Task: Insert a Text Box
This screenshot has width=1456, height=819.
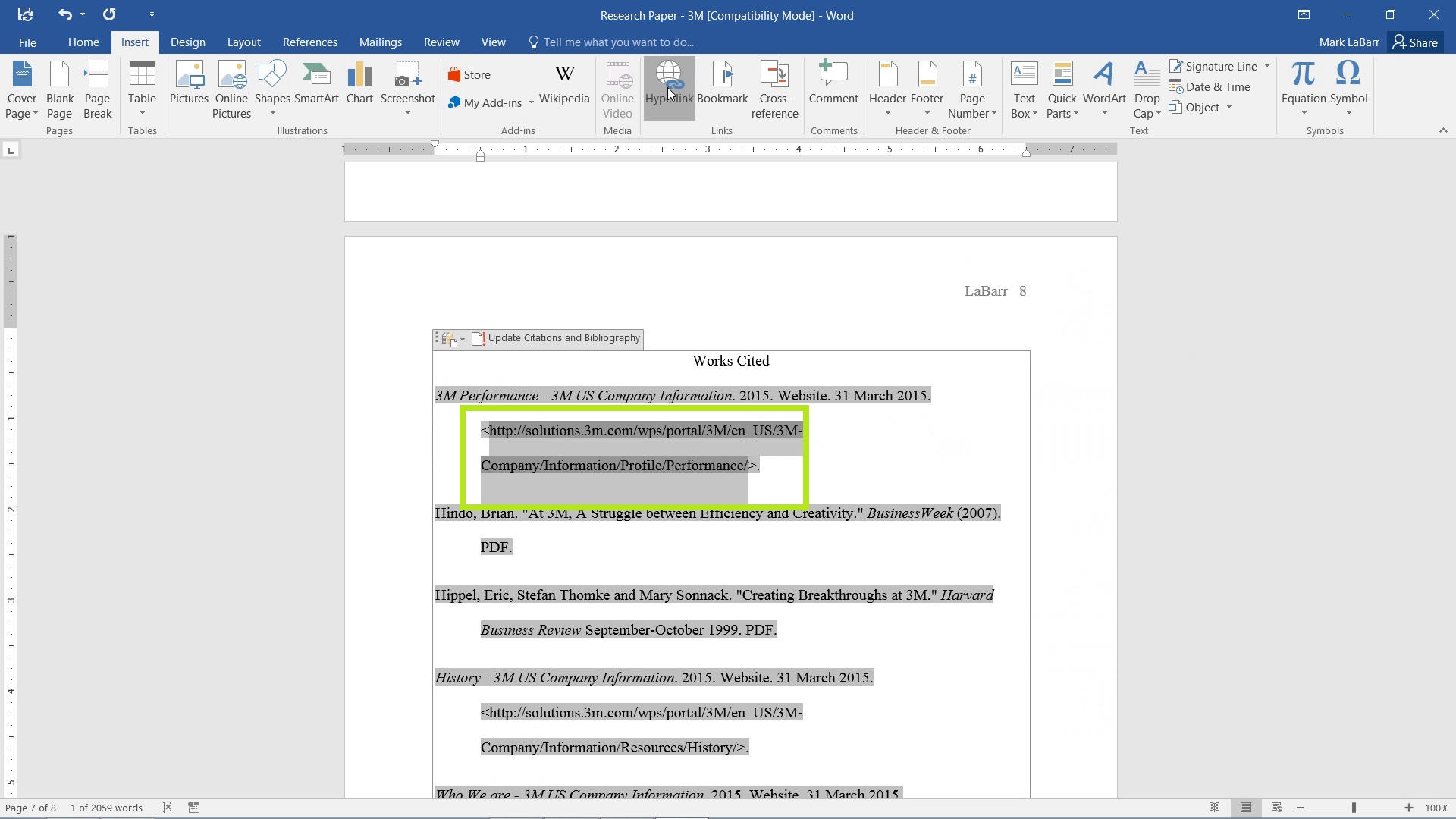Action: coord(1025,89)
